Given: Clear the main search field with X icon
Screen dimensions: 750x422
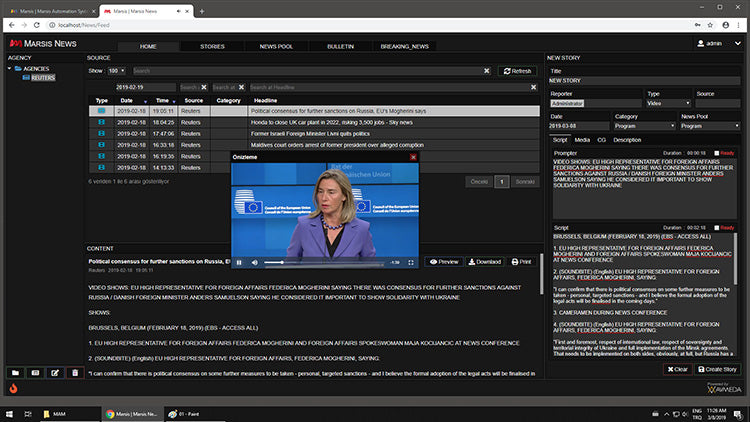Looking at the screenshot, I should coord(487,71).
